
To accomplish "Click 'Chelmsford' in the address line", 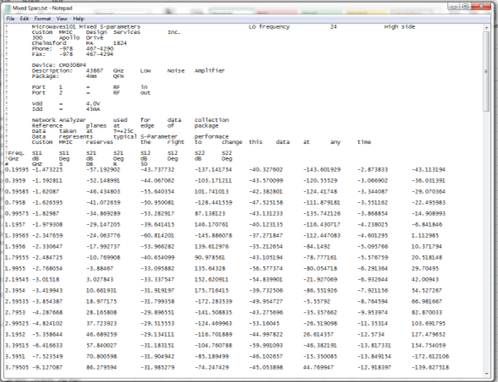I will pyautogui.click(x=49, y=43).
